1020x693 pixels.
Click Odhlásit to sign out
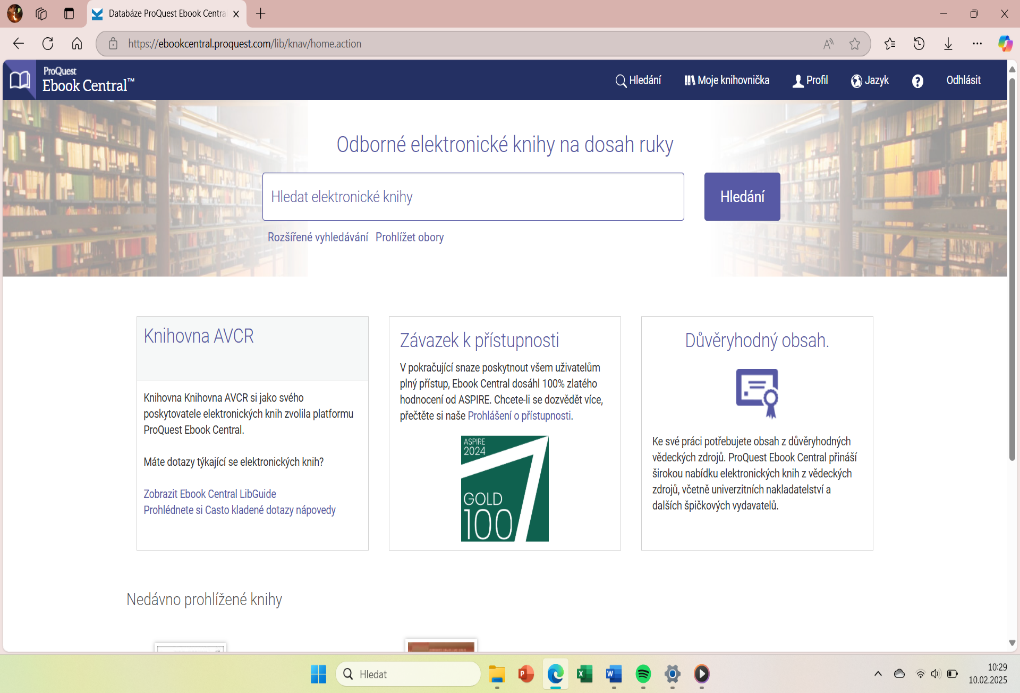[963, 81]
